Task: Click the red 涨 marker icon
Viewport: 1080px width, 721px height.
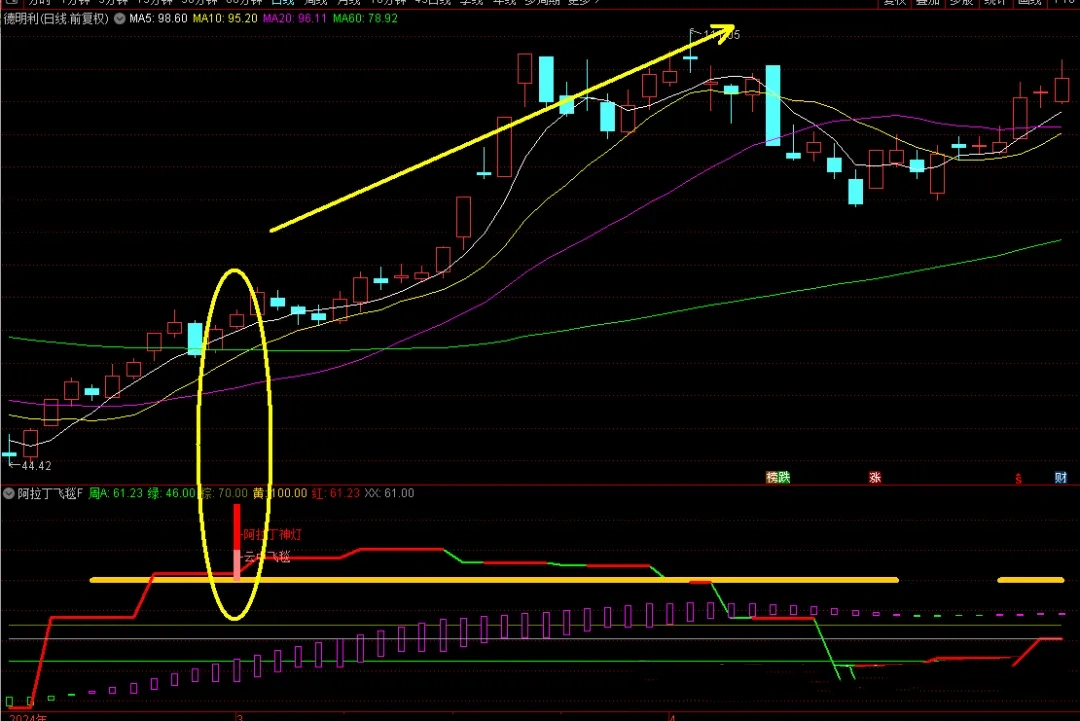Action: 875,477
